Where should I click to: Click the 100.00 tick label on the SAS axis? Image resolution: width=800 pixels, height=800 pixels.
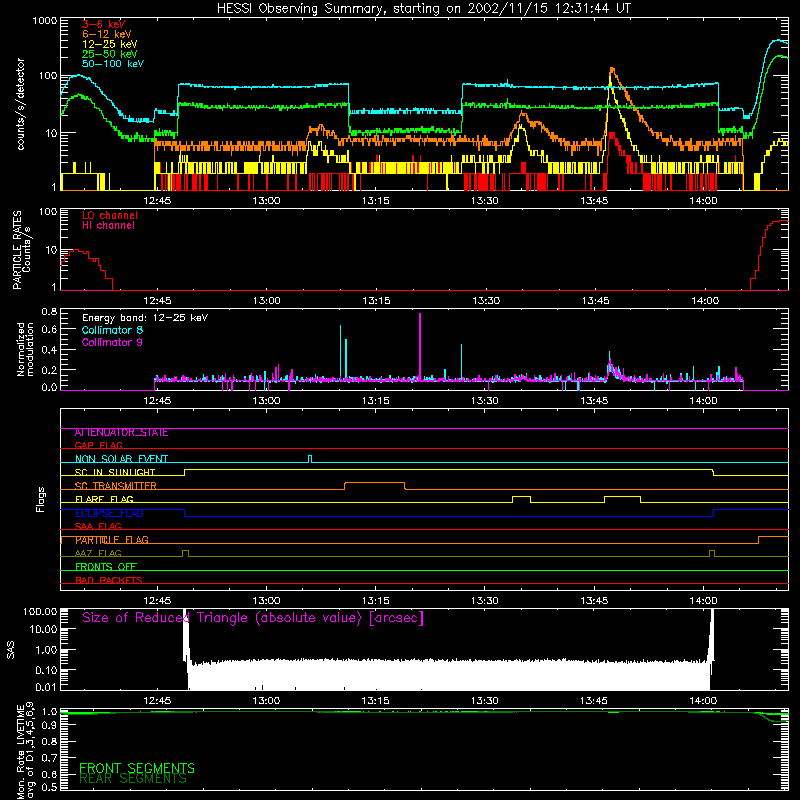coord(40,611)
